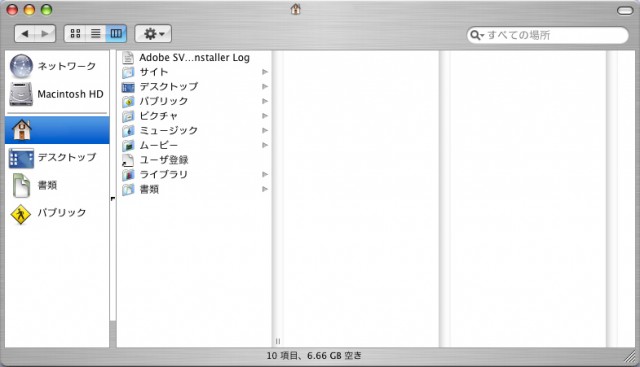This screenshot has width=640, height=367.
Task: Expand サイト folder via its arrow
Action: tap(265, 72)
